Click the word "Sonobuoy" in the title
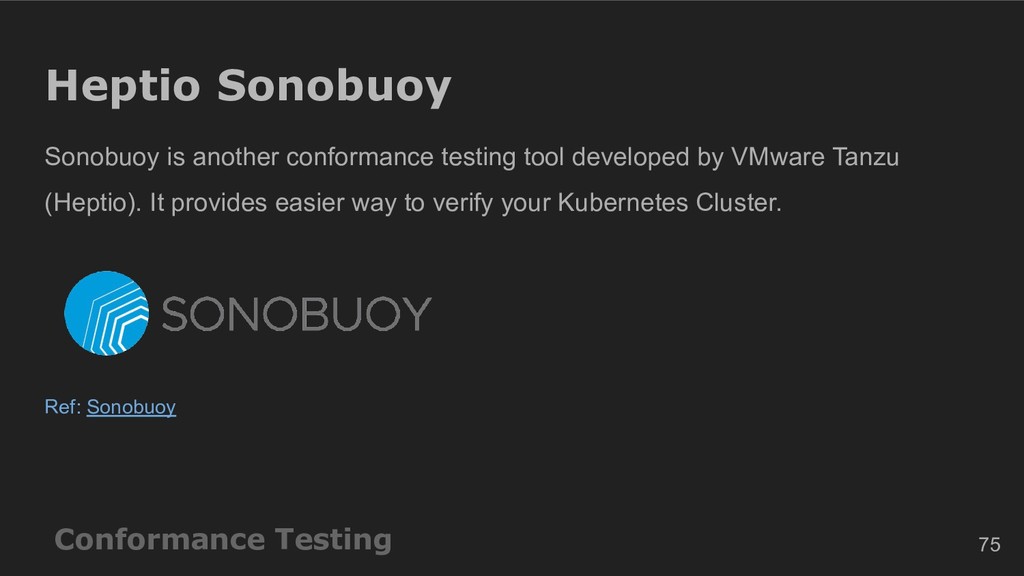1024x576 pixels. click(x=334, y=86)
